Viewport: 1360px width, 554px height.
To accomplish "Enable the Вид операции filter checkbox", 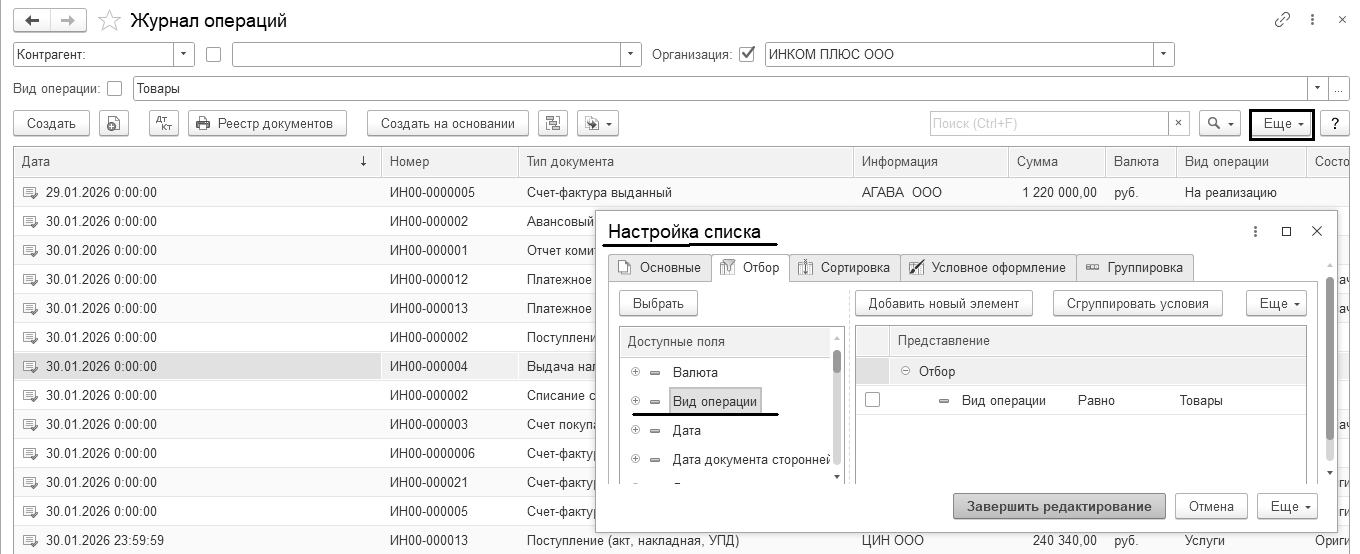I will tap(114, 88).
